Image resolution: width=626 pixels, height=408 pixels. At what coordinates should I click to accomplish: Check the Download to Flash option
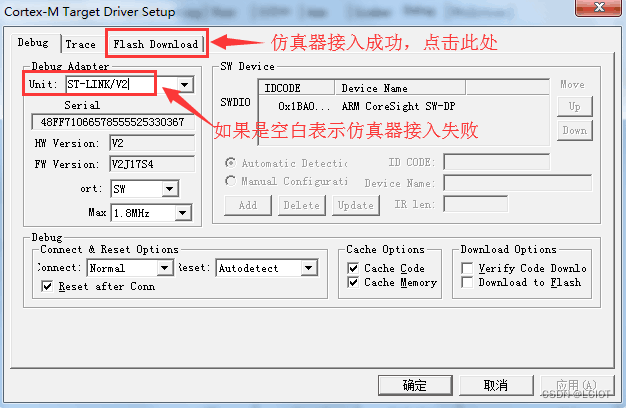tap(467, 282)
